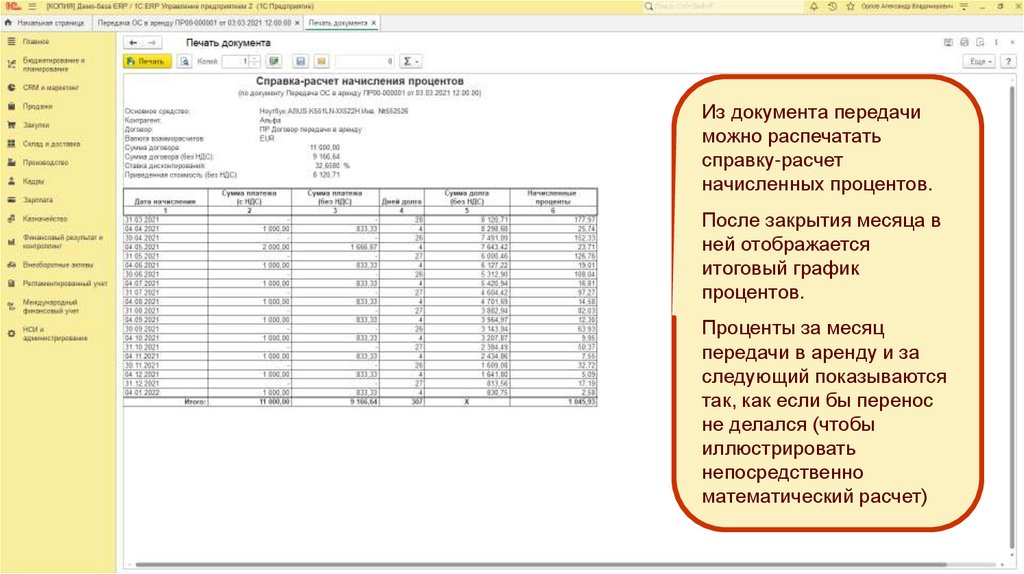Open the 1C main menu hamburger icon
This screenshot has width=1024, height=574.
click(x=31, y=6)
